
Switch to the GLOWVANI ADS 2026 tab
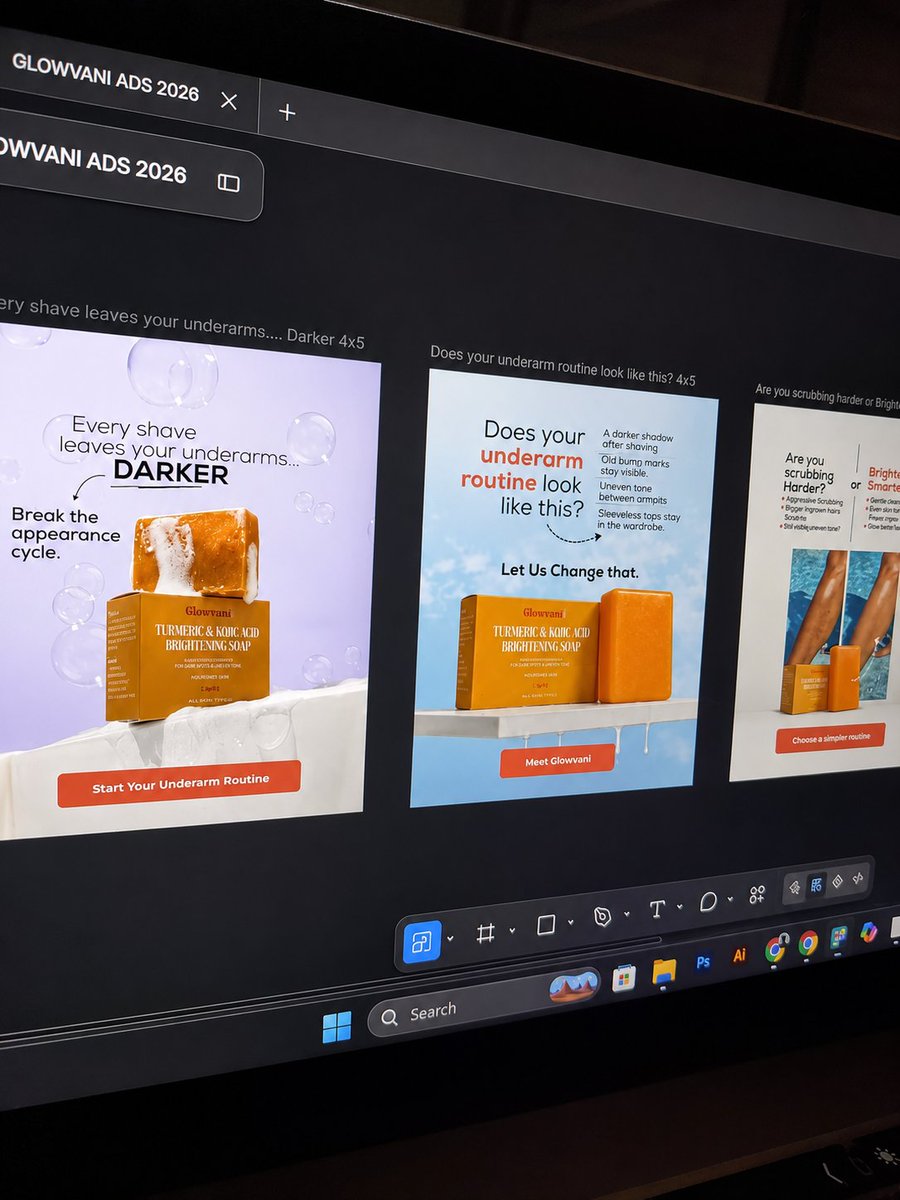pos(105,77)
